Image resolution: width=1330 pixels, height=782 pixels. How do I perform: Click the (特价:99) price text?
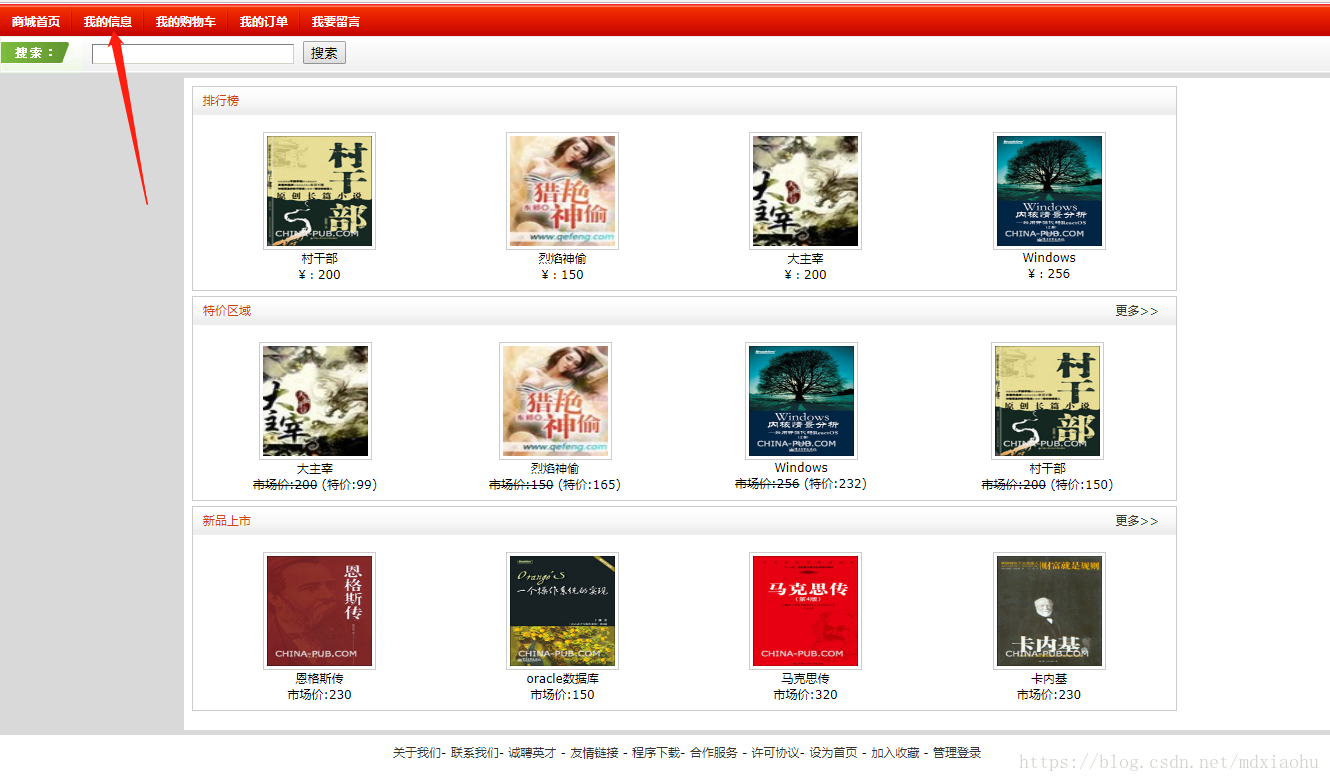(x=349, y=485)
